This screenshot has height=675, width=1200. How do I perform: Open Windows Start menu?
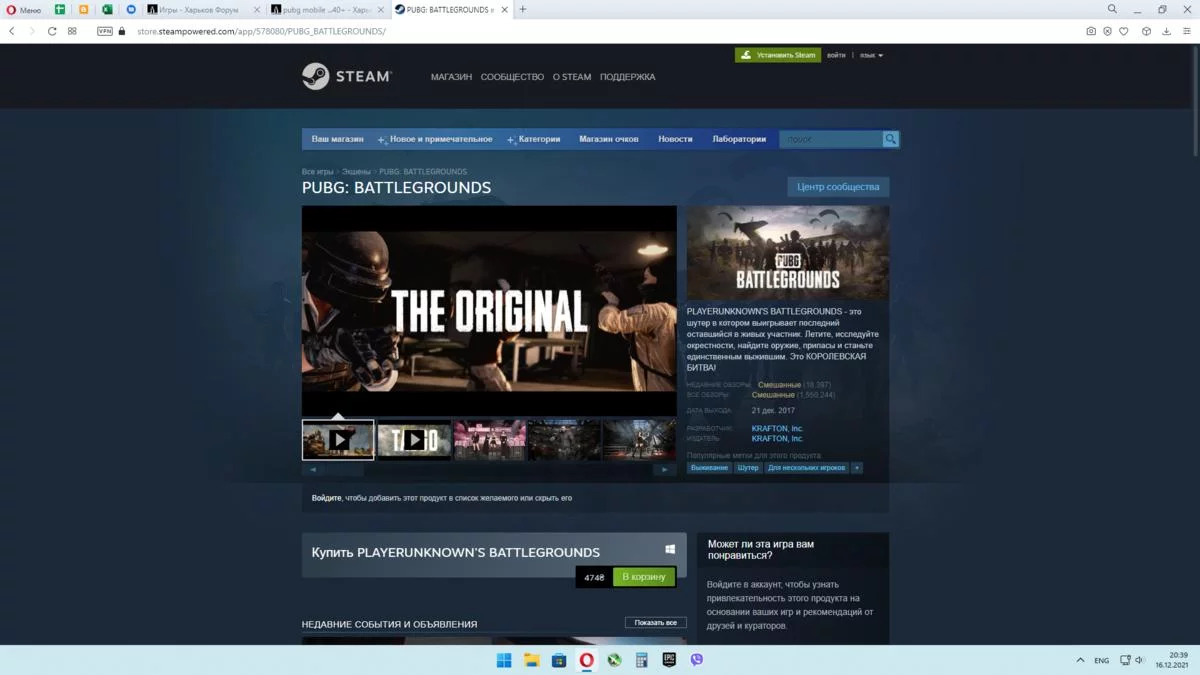tap(504, 660)
